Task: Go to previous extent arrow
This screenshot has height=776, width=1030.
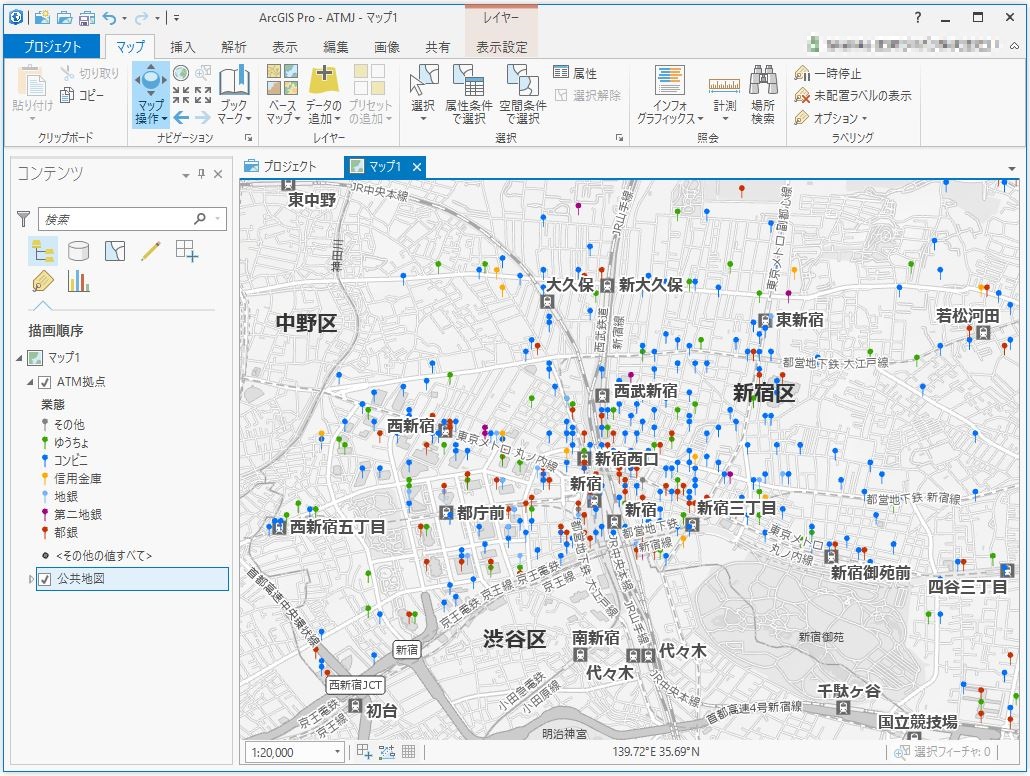Action: (181, 118)
